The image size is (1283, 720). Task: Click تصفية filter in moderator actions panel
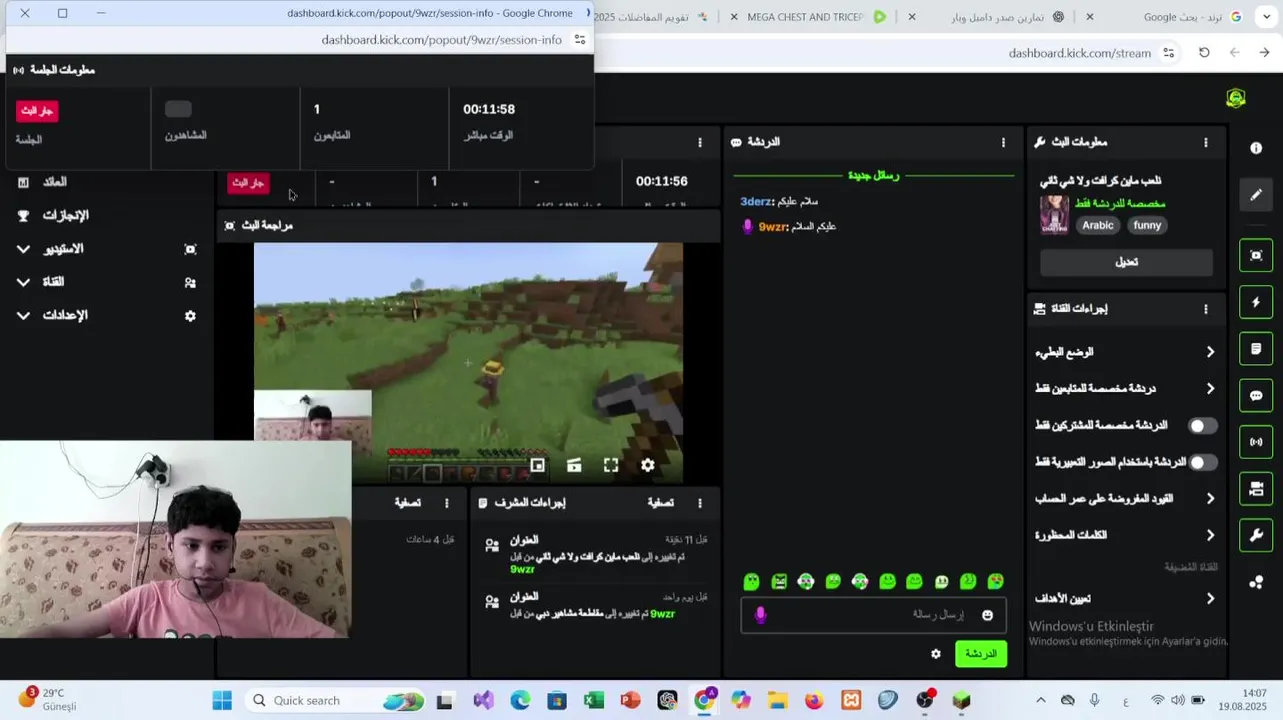click(x=660, y=503)
